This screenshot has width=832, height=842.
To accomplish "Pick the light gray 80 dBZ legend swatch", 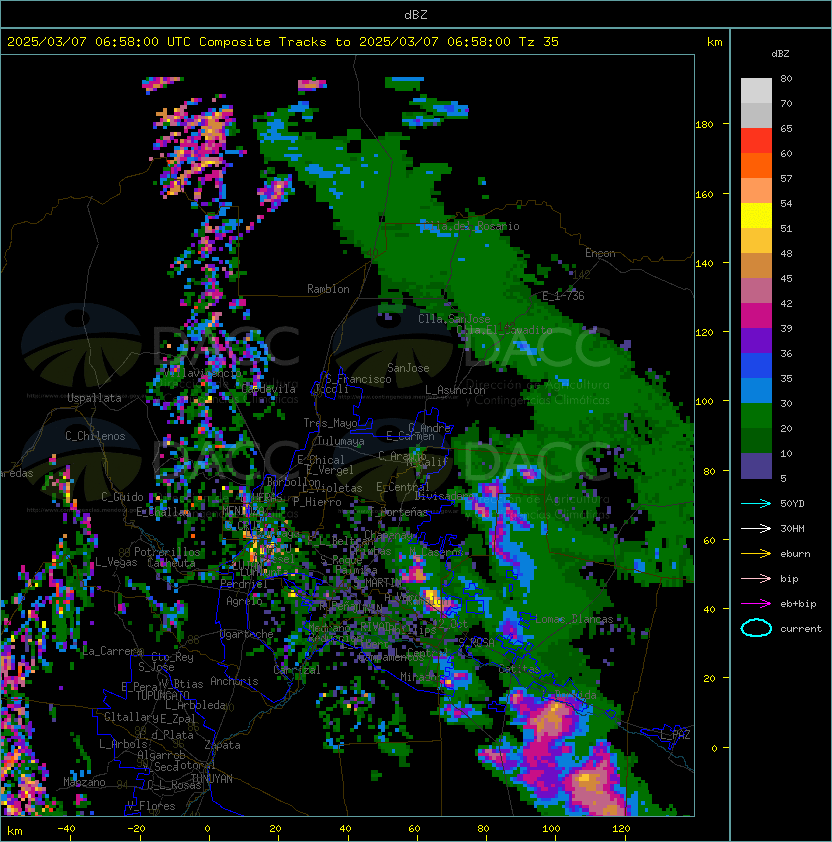I will (756, 91).
